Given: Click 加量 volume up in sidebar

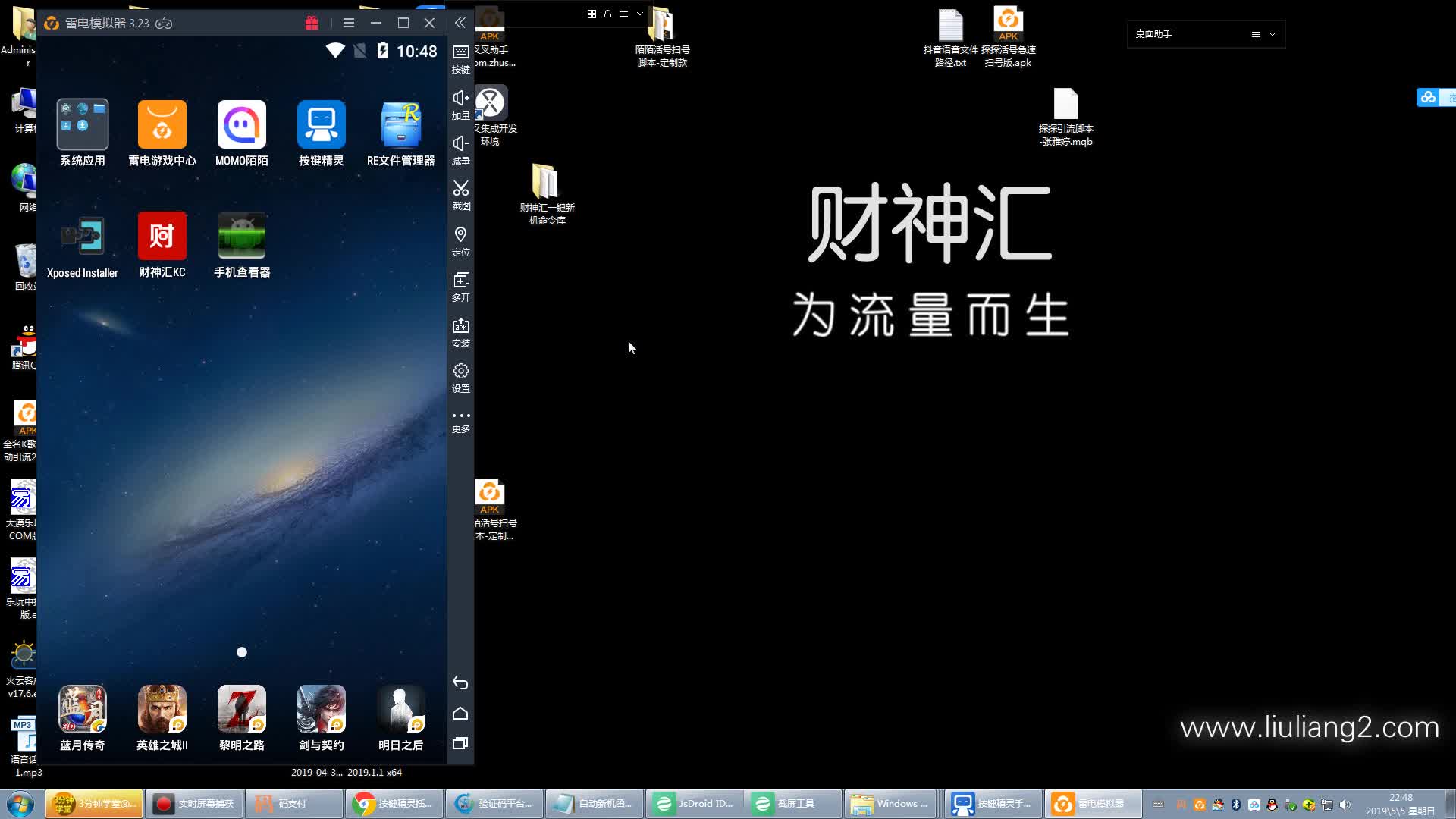Looking at the screenshot, I should click(460, 105).
